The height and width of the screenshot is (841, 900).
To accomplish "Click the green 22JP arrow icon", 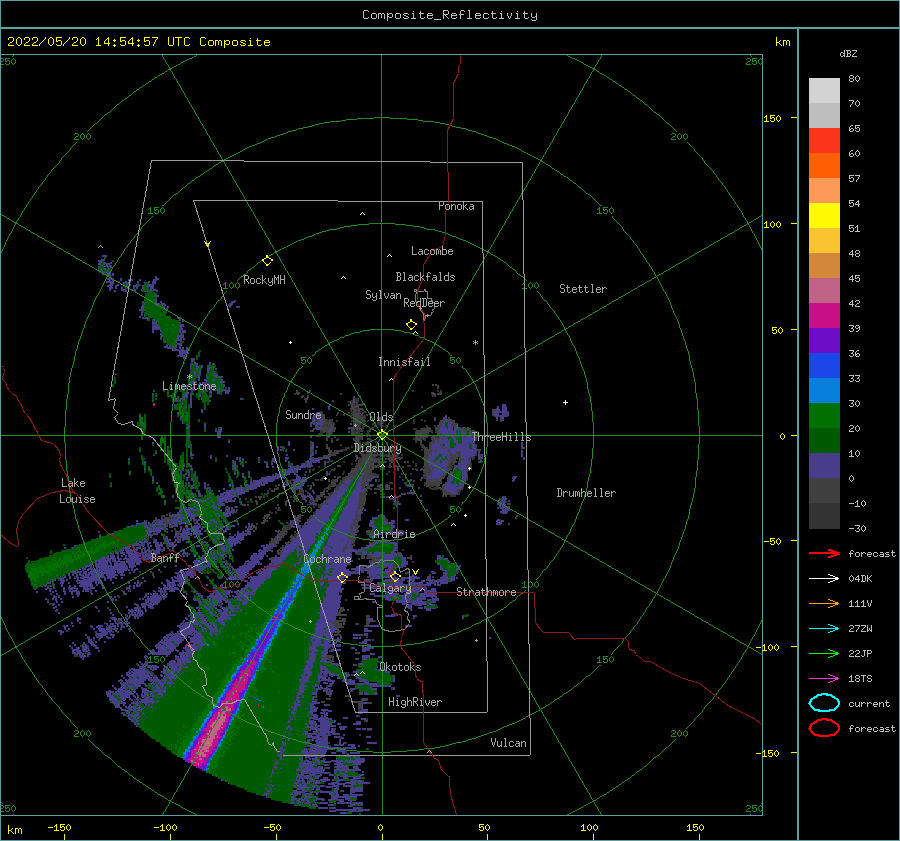I will 824,653.
